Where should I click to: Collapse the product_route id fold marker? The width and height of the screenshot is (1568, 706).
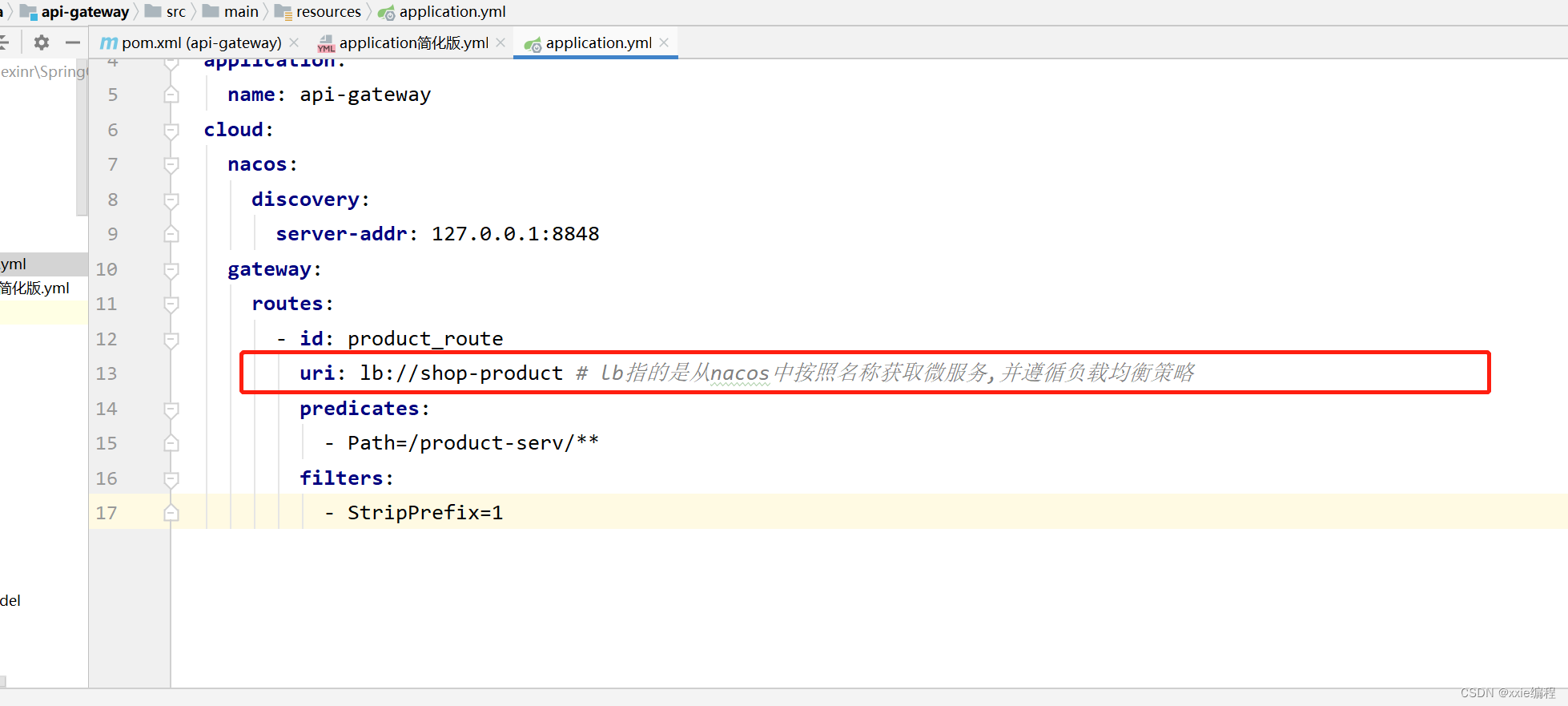171,339
